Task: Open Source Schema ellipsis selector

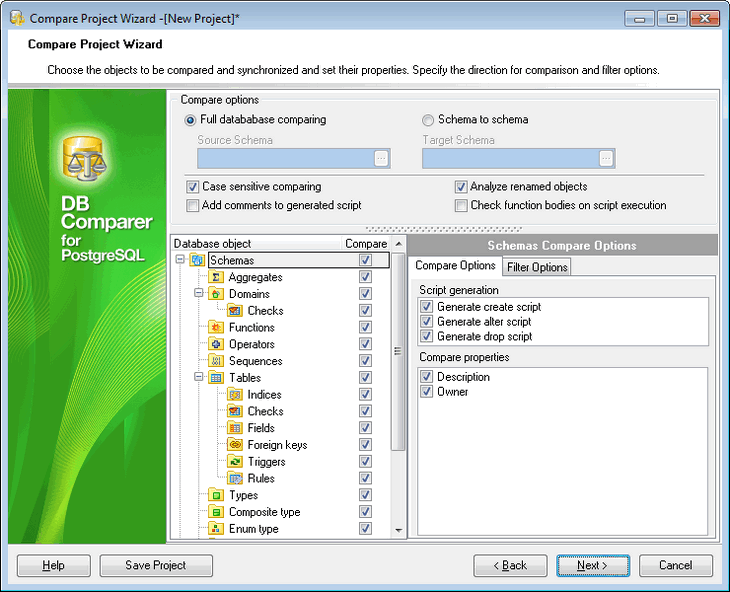Action: tap(381, 159)
